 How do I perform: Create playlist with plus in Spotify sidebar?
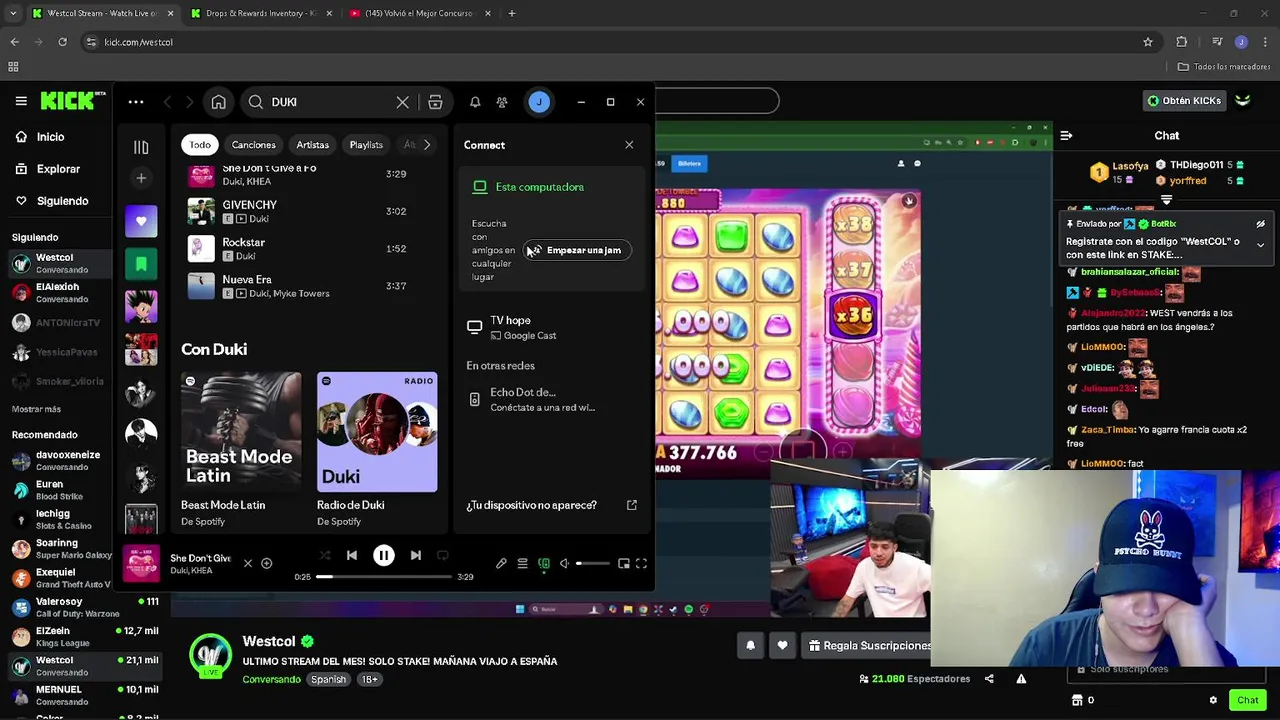pyautogui.click(x=141, y=178)
